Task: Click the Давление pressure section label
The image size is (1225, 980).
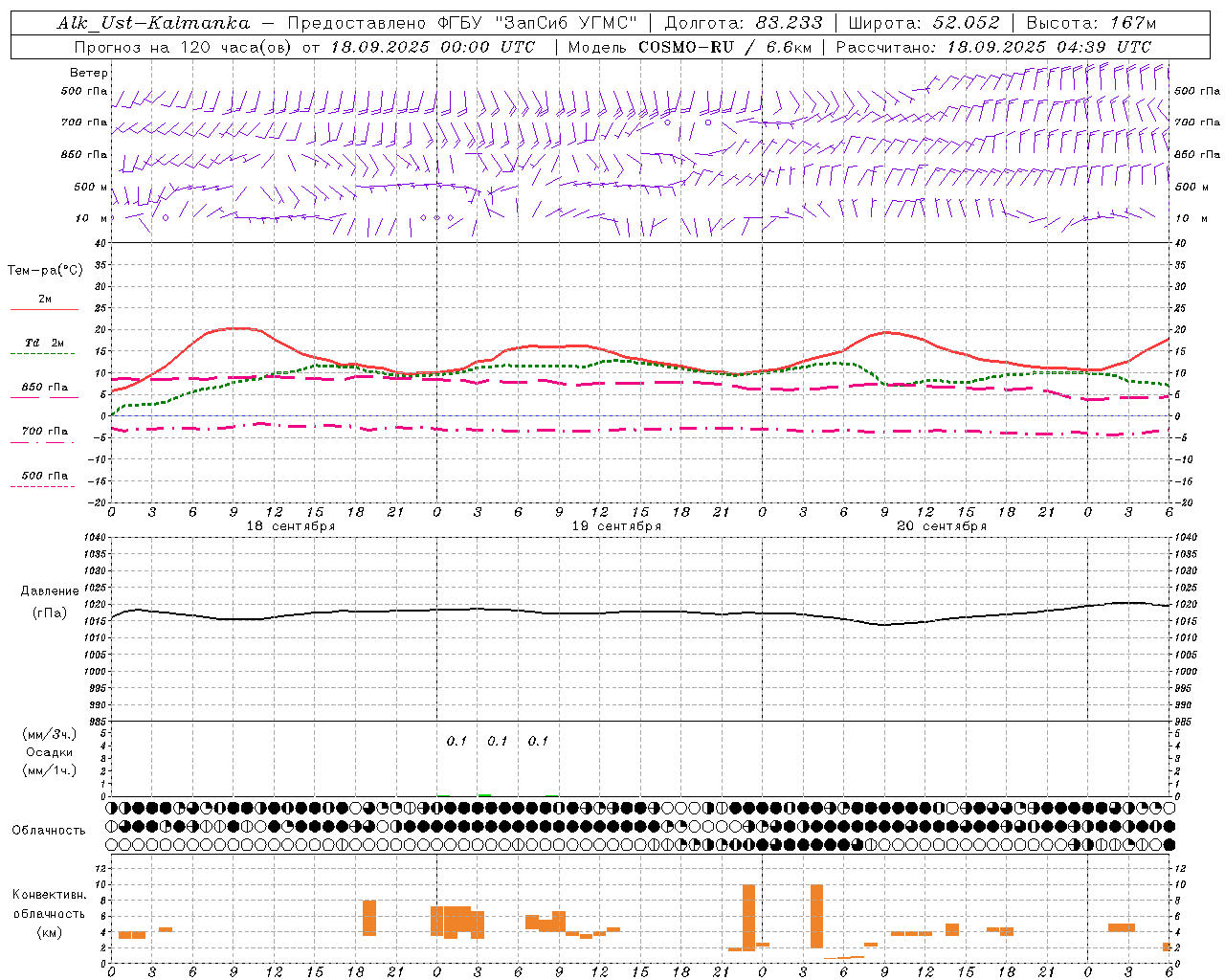Action: point(50,591)
